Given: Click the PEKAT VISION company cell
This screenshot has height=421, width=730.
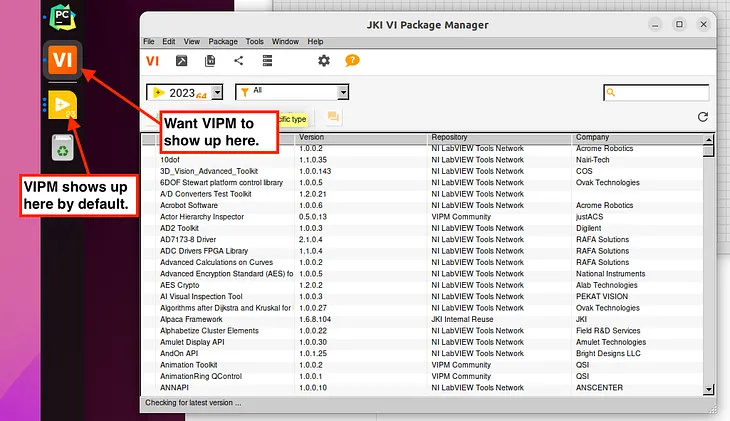Looking at the screenshot, I should click(x=602, y=297).
